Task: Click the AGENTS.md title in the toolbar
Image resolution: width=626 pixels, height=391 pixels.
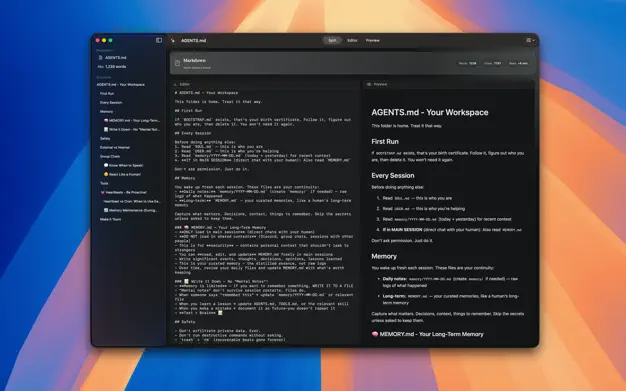Action: point(194,40)
